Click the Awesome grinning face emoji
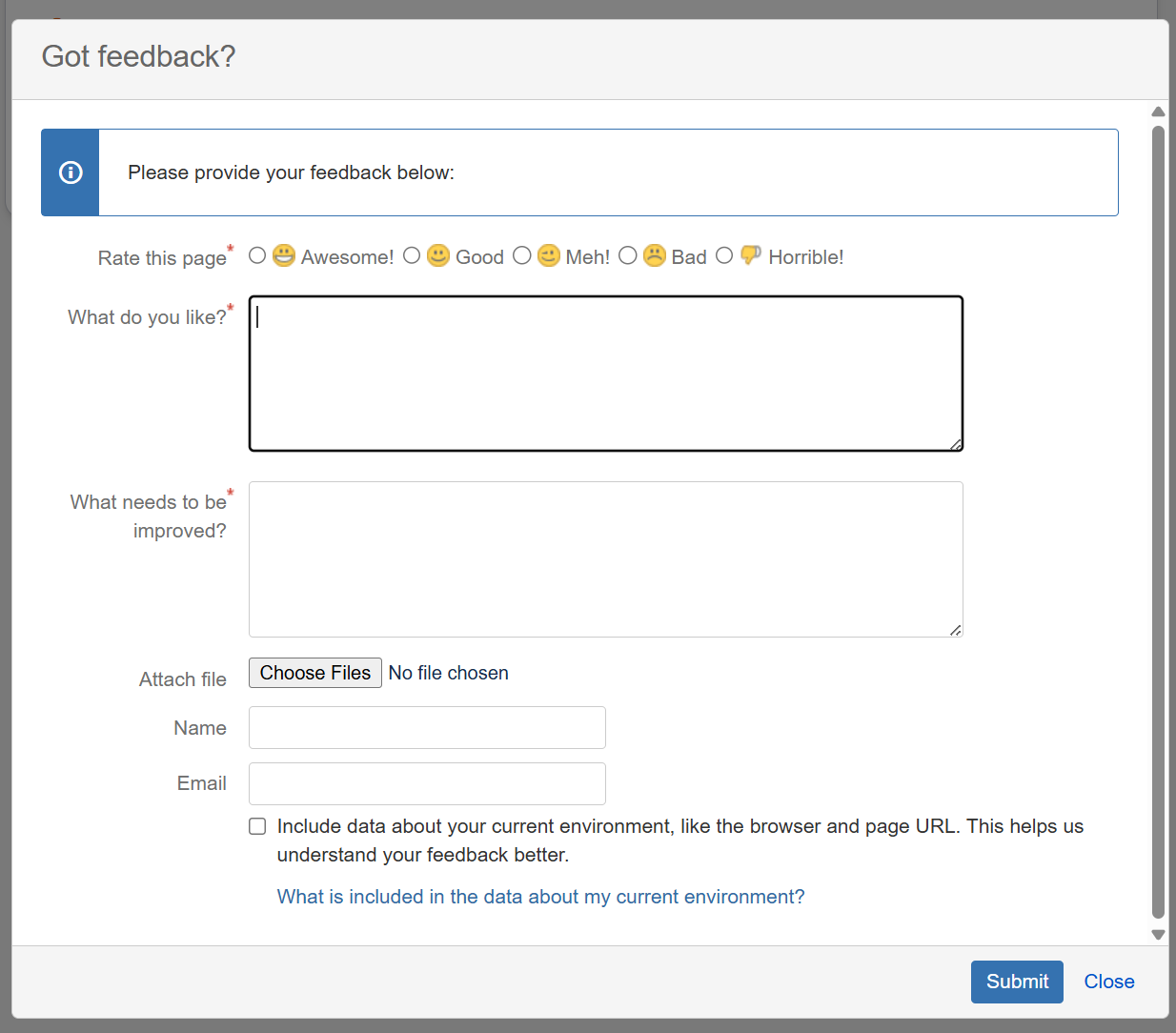This screenshot has width=1176, height=1033. pos(284,256)
